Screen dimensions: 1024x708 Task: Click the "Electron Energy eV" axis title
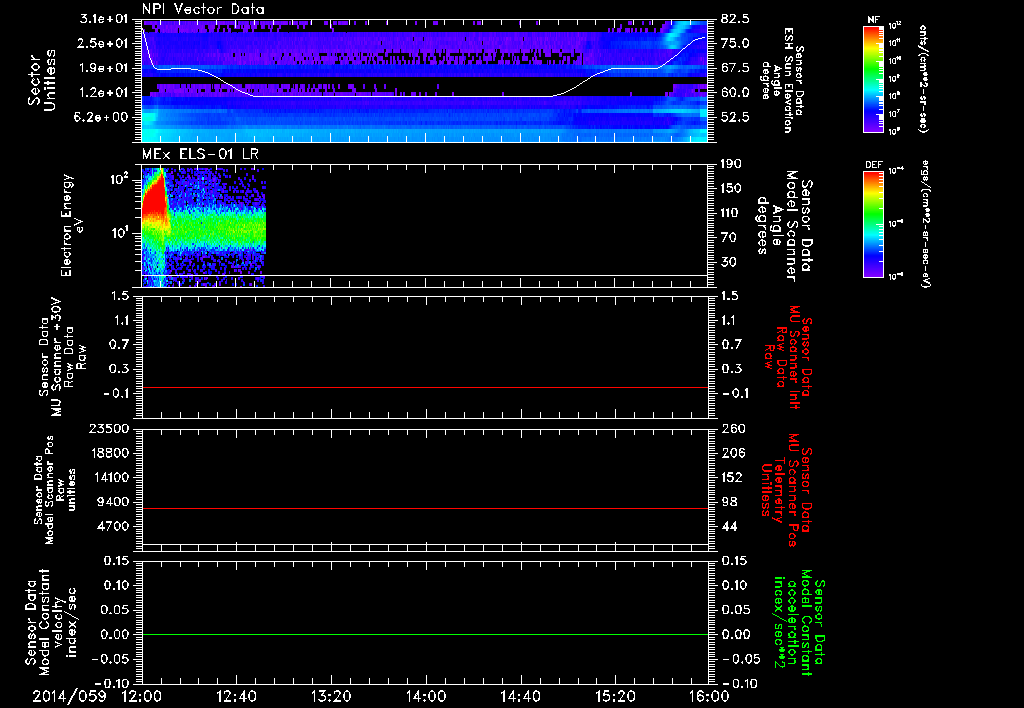click(72, 225)
